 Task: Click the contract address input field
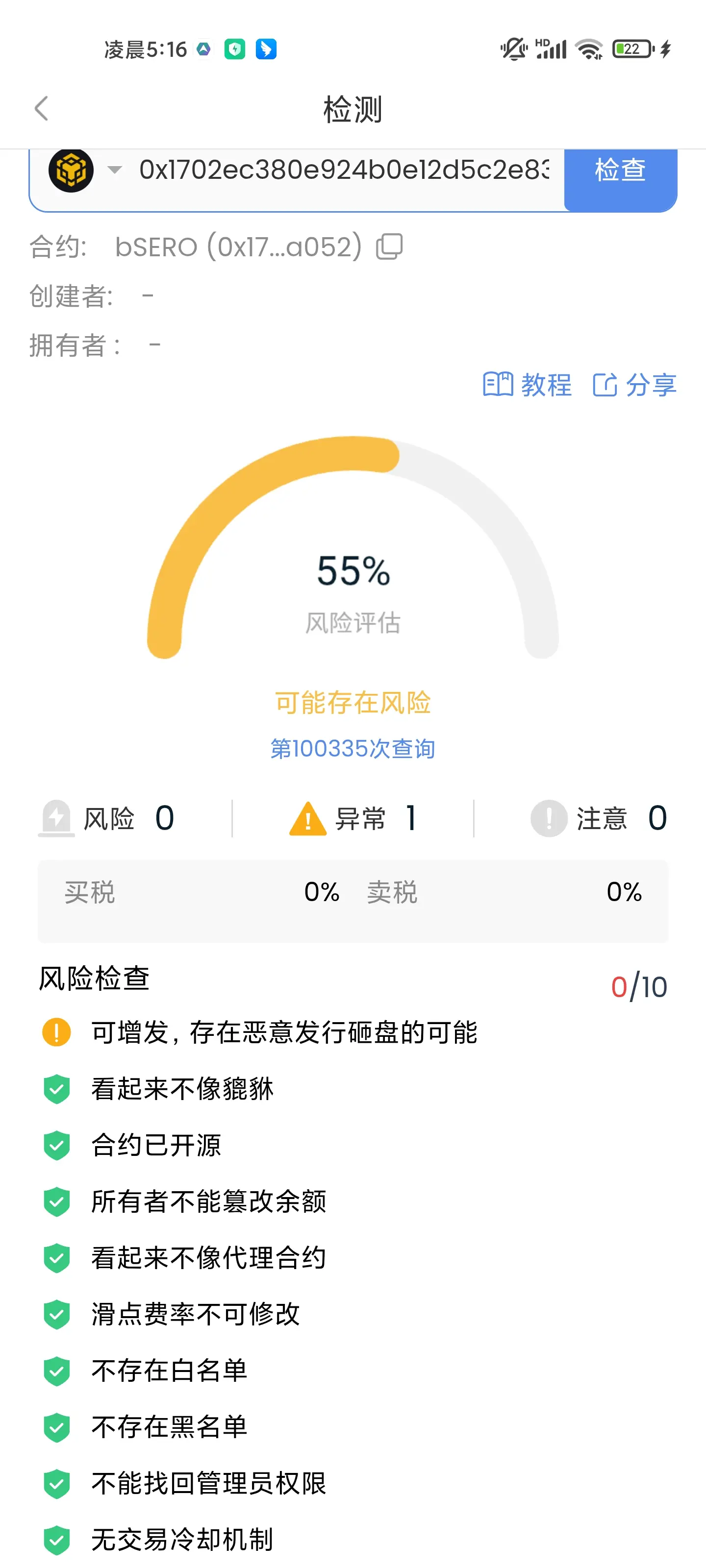tap(344, 170)
